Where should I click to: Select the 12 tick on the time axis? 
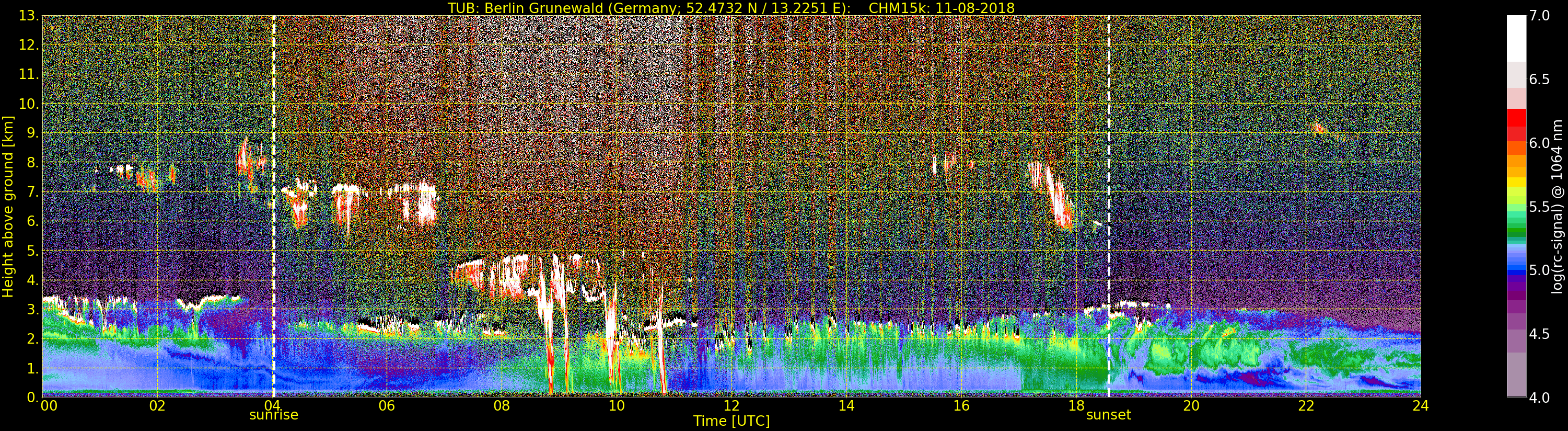[731, 405]
